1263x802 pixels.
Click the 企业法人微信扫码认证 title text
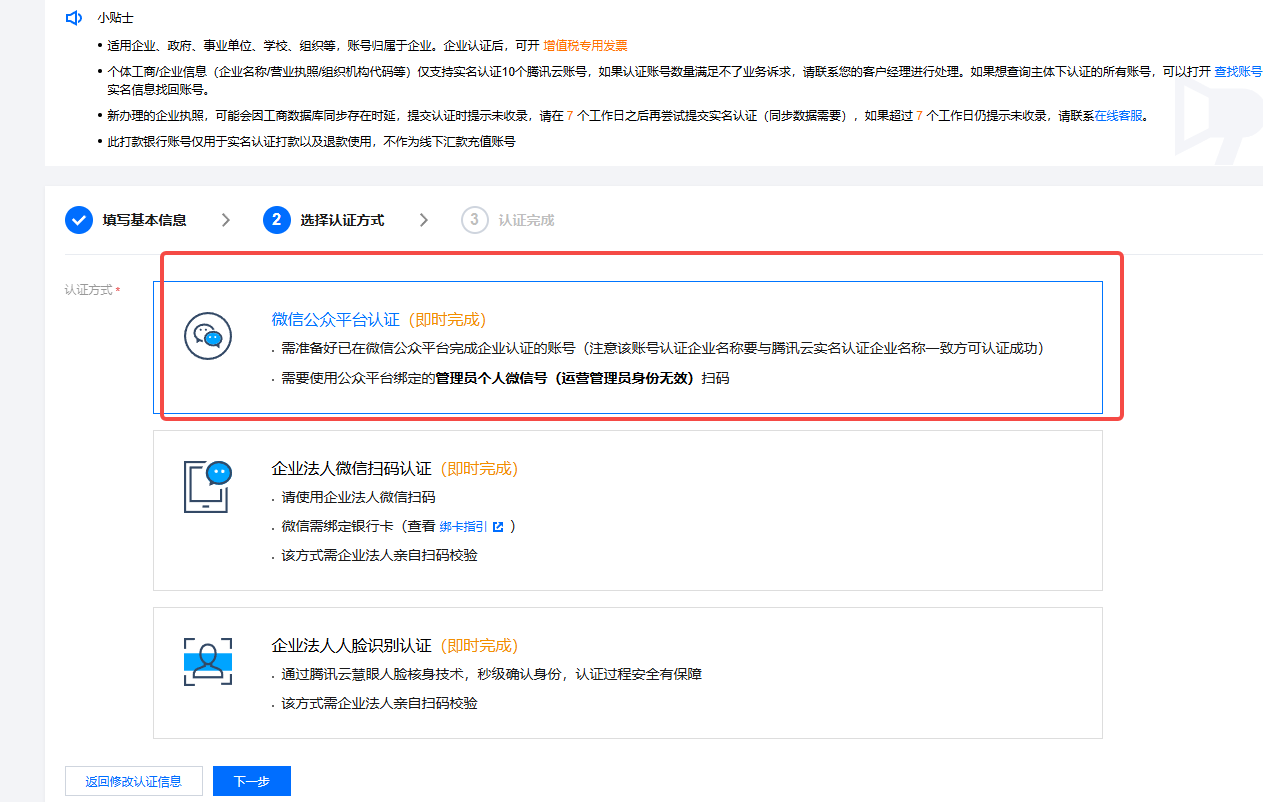[x=351, y=469]
